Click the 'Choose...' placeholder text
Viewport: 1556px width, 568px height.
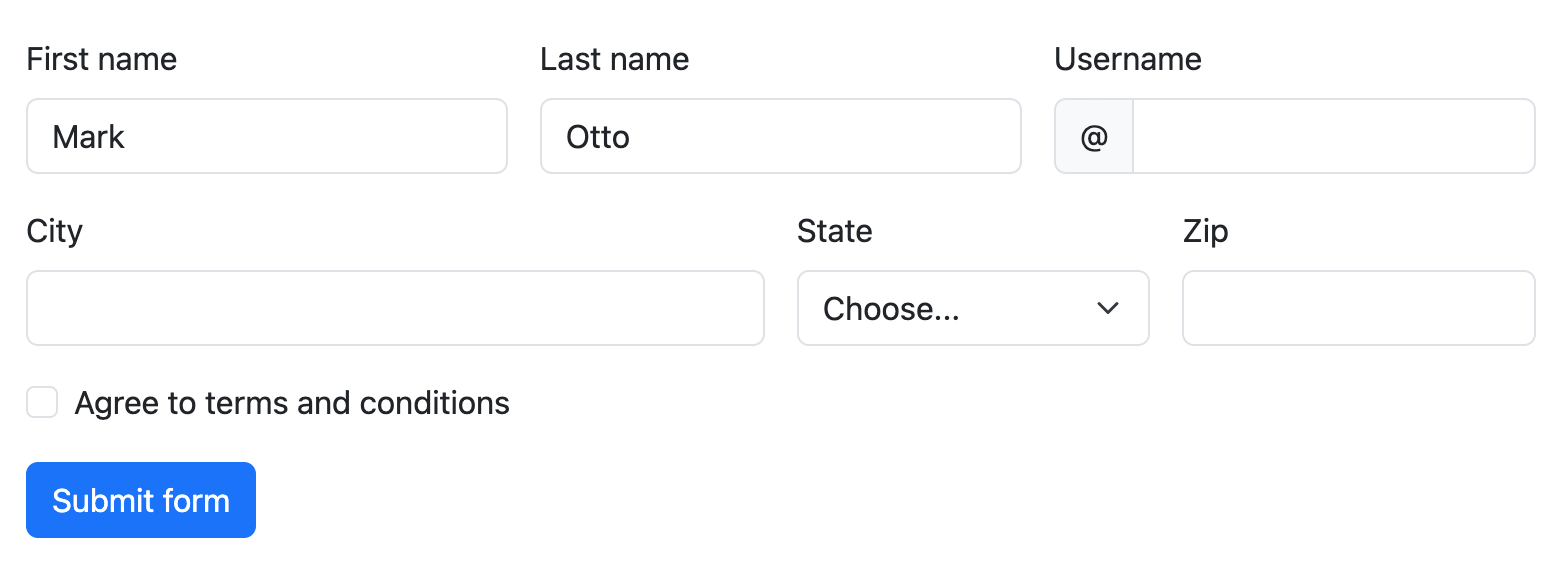pyautogui.click(x=891, y=309)
